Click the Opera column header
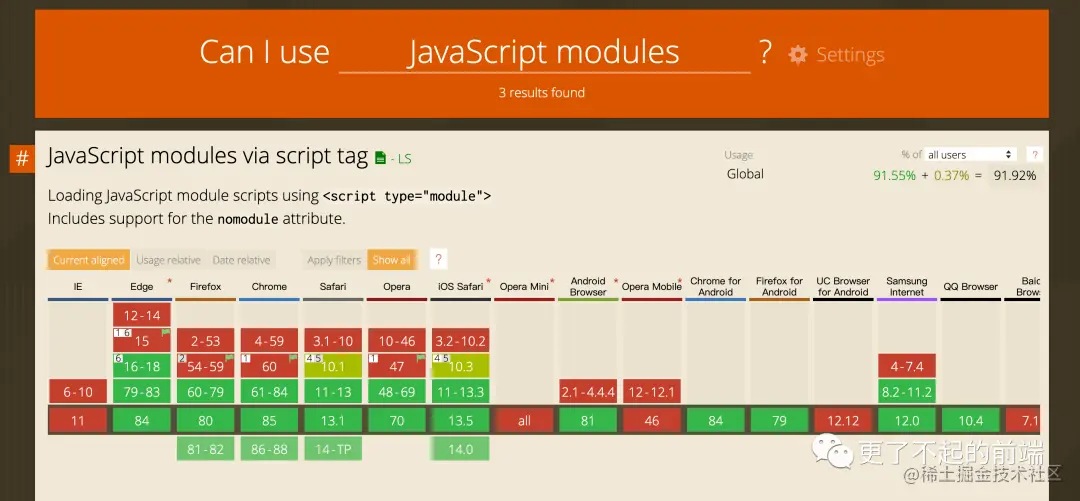The width and height of the screenshot is (1080, 501). tap(397, 287)
